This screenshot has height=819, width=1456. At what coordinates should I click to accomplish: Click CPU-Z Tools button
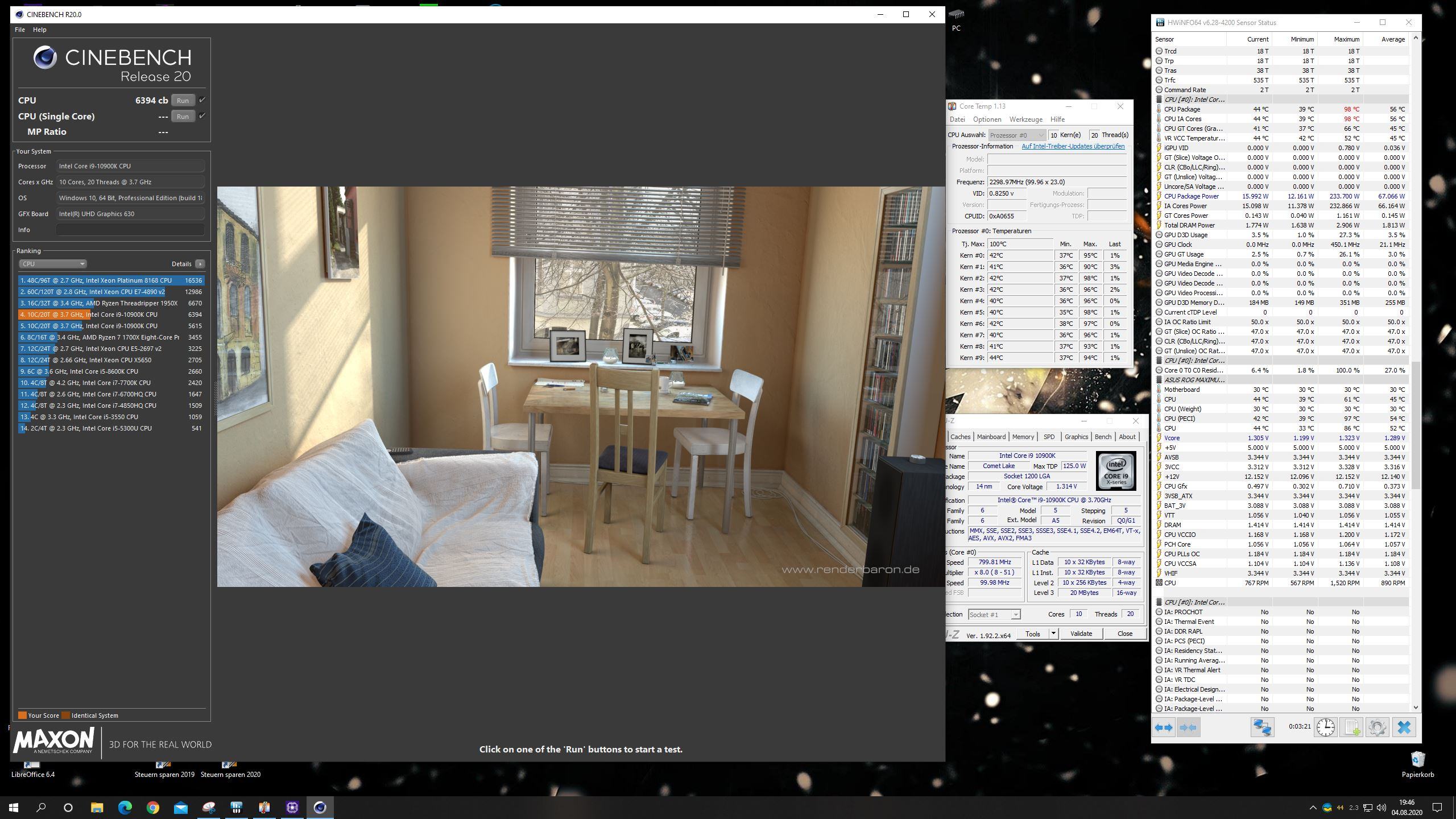pyautogui.click(x=1033, y=634)
